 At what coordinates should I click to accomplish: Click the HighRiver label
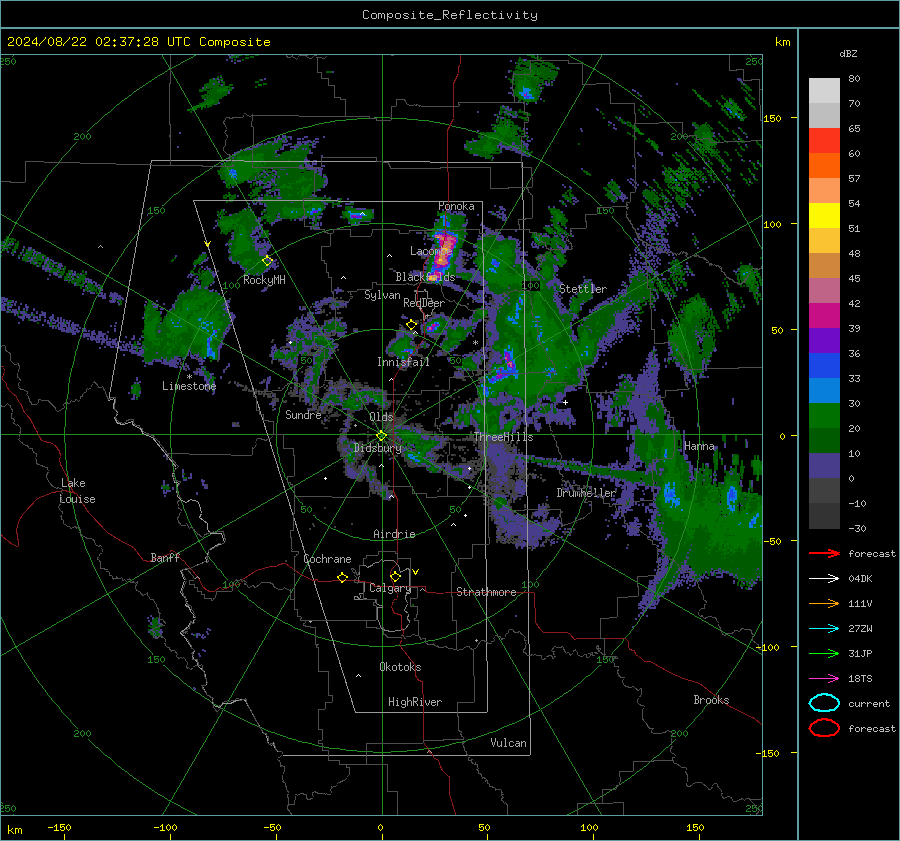click(415, 702)
